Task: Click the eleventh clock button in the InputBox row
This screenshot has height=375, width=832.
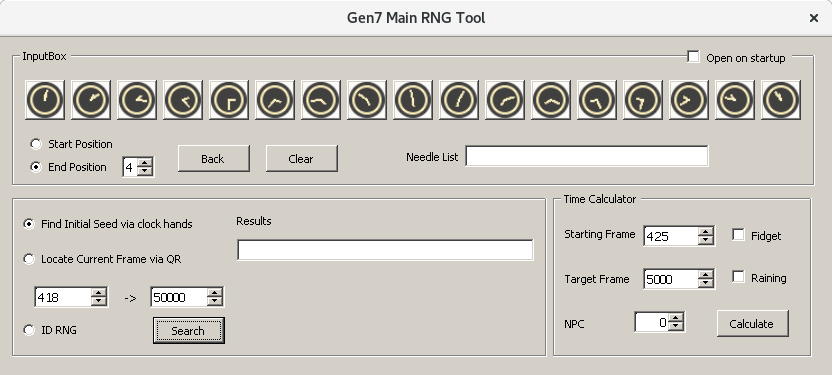Action: (x=505, y=100)
